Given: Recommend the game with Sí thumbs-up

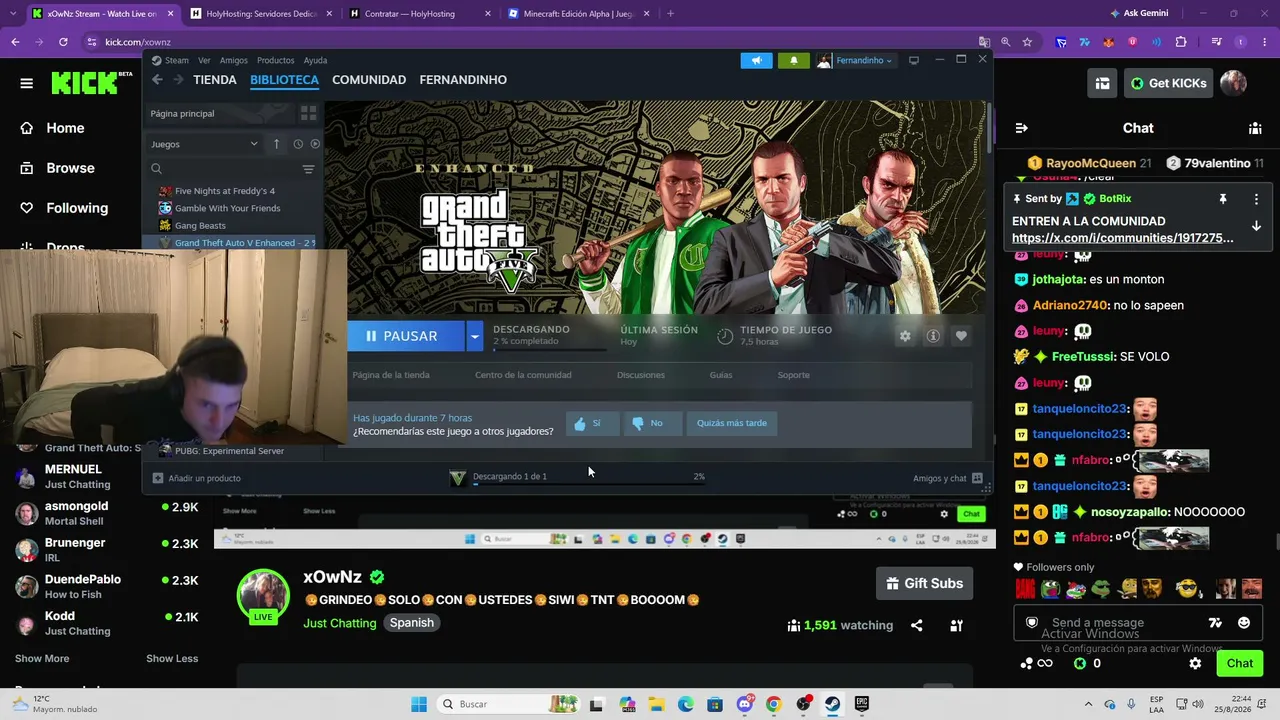Looking at the screenshot, I should tap(591, 423).
